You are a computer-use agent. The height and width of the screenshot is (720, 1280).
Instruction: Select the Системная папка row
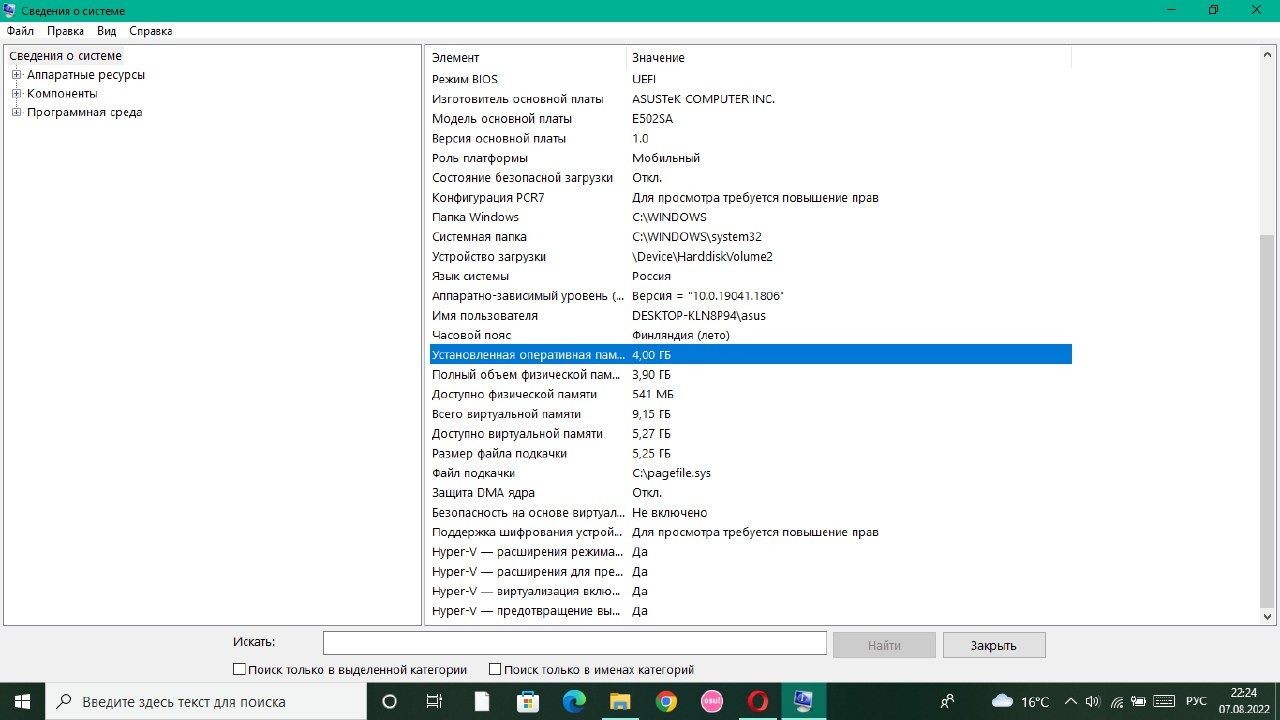[x=750, y=237]
